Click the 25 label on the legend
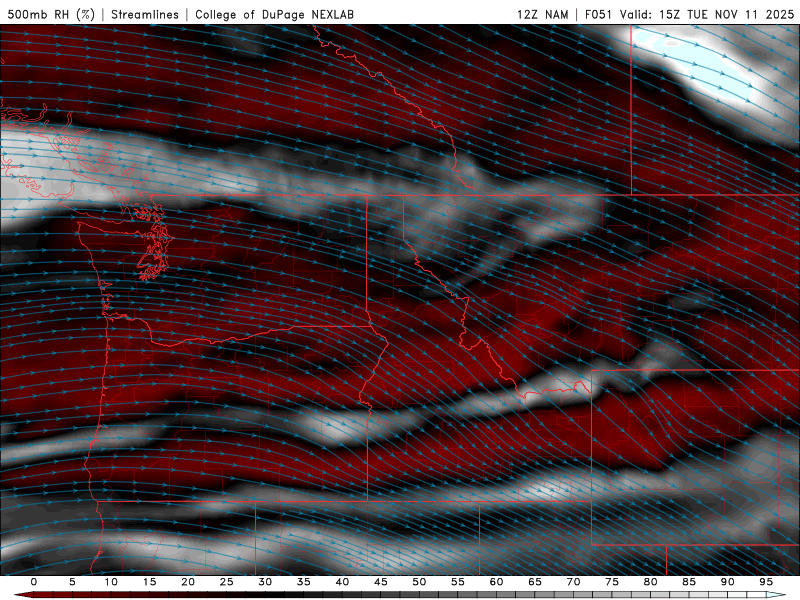This screenshot has width=800, height=600. (227, 582)
